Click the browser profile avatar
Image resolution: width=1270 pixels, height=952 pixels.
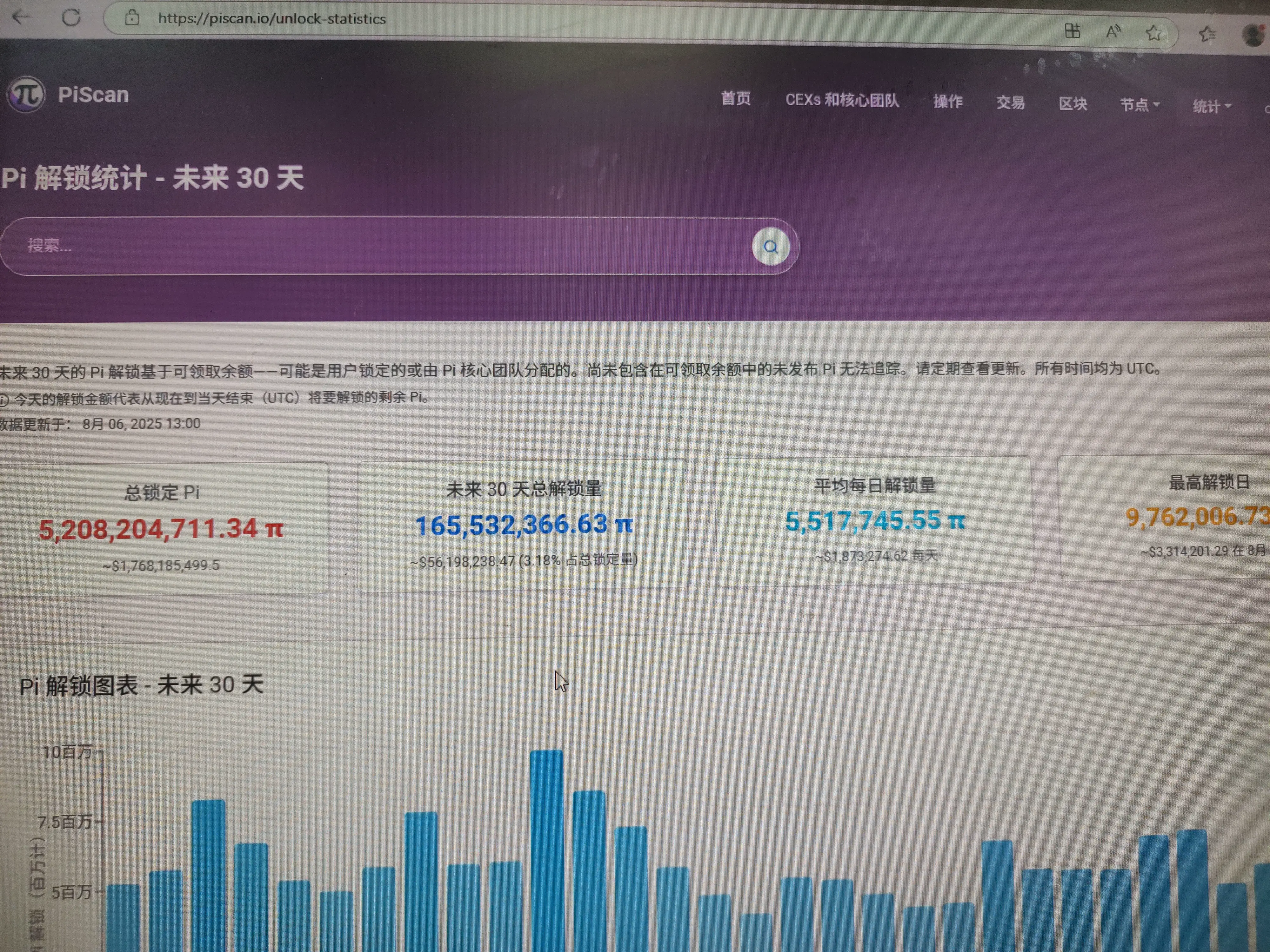point(1254,36)
